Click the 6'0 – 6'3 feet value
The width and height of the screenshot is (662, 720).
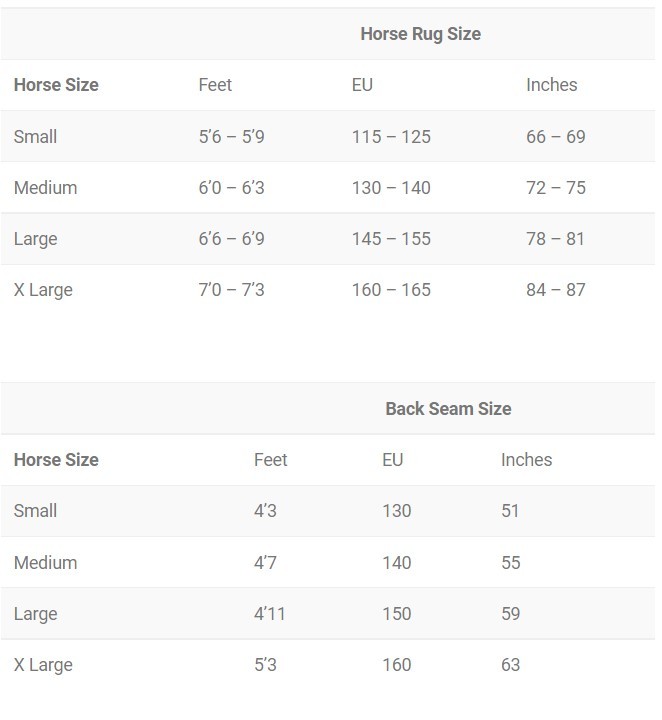click(231, 188)
